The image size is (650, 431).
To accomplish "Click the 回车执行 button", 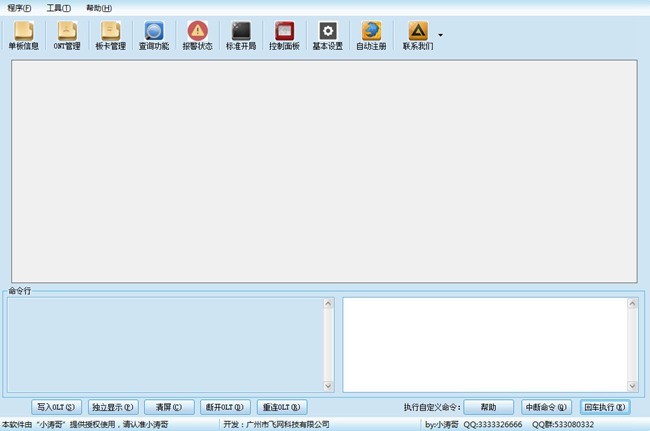I will 605,407.
